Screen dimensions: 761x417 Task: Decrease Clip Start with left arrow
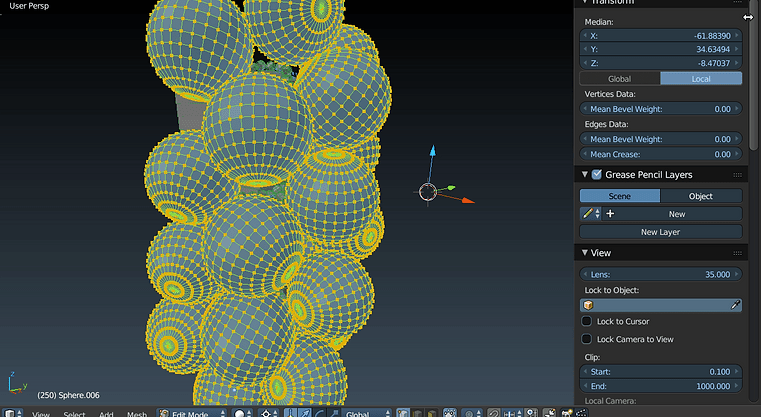coord(585,372)
